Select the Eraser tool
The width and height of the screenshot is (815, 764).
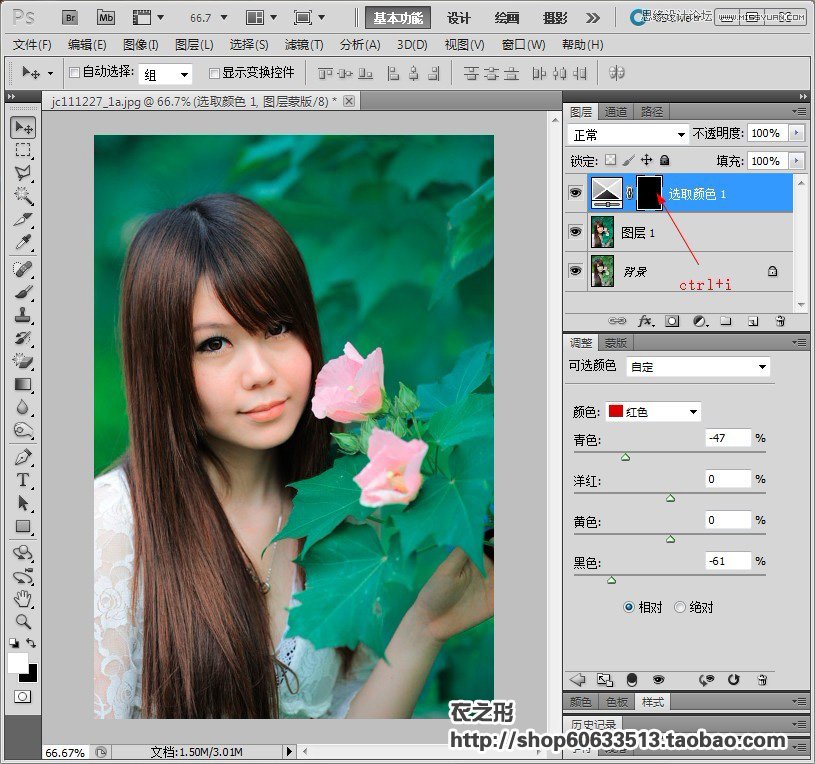pos(23,360)
